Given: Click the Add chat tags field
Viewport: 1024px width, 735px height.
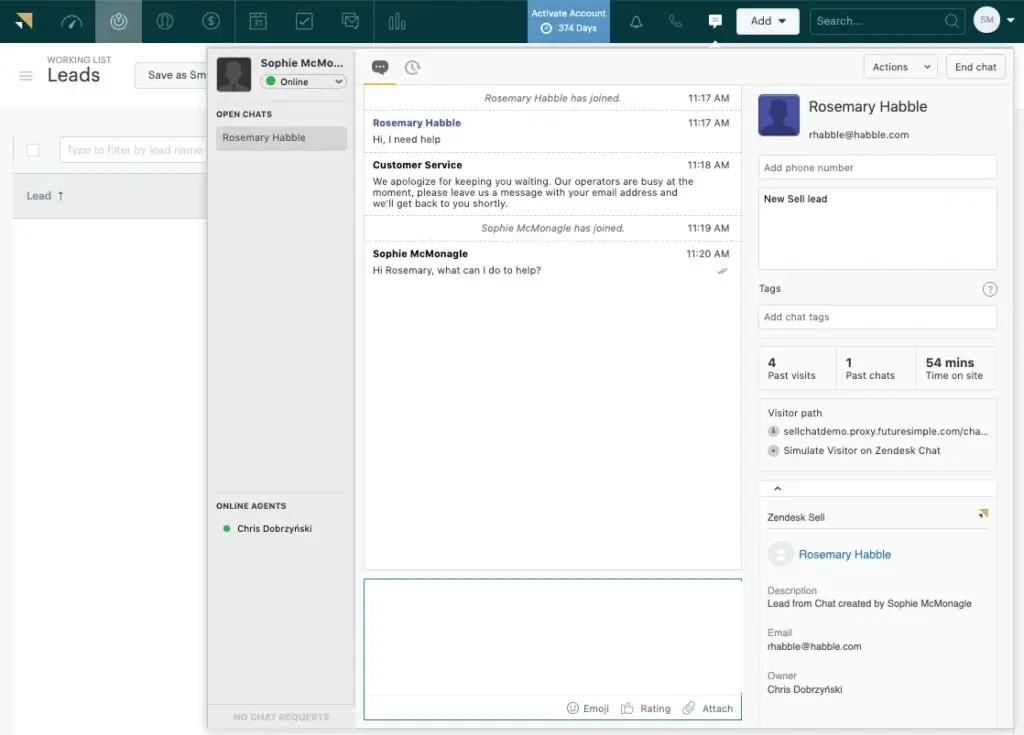Looking at the screenshot, I should pos(877,317).
